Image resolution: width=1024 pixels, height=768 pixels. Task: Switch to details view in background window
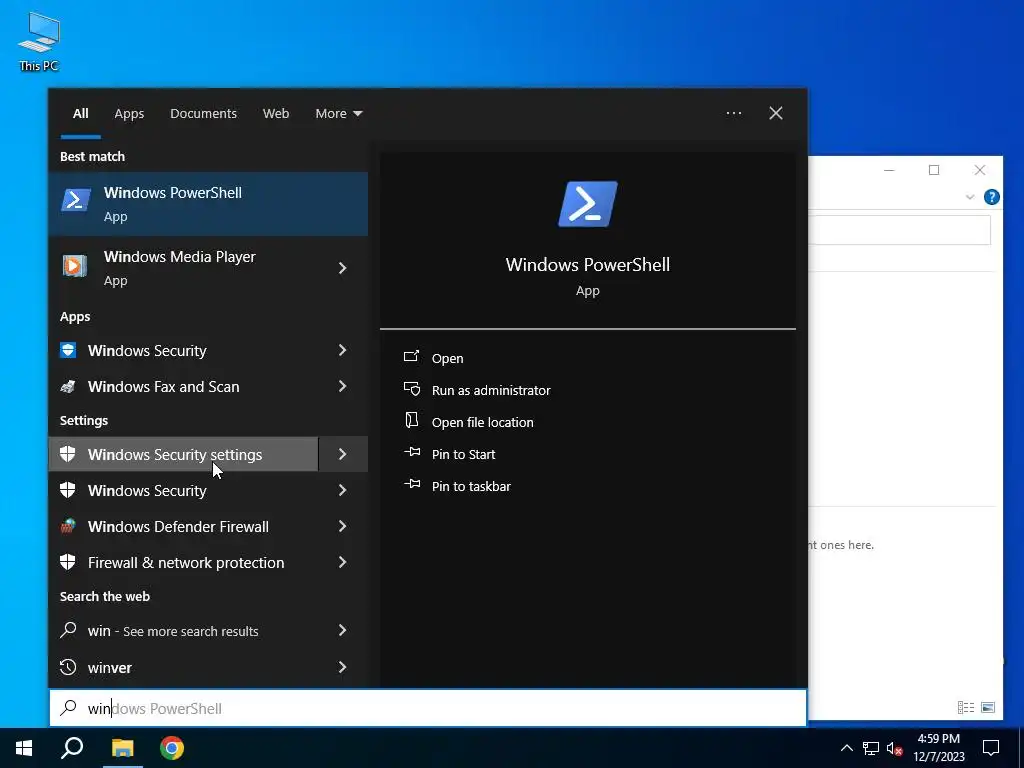[x=966, y=707]
